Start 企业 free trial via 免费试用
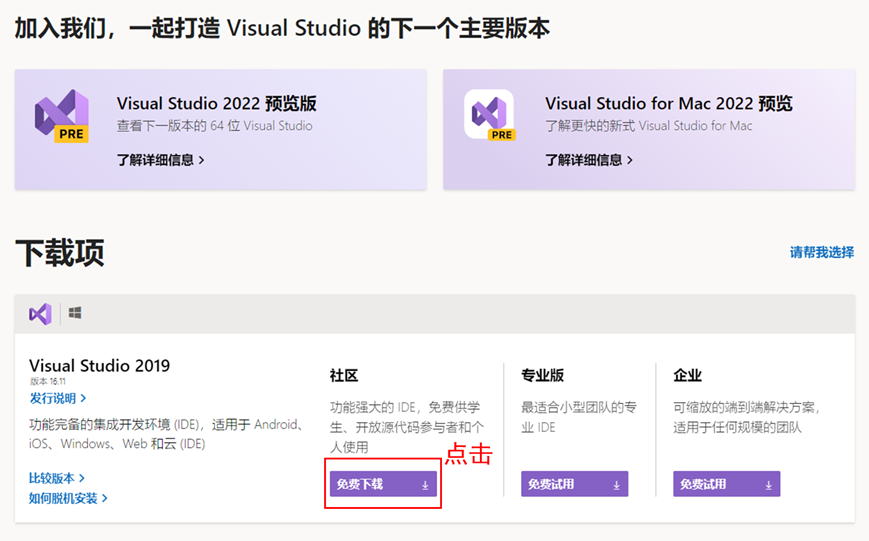869x541 pixels. pyautogui.click(x=727, y=484)
